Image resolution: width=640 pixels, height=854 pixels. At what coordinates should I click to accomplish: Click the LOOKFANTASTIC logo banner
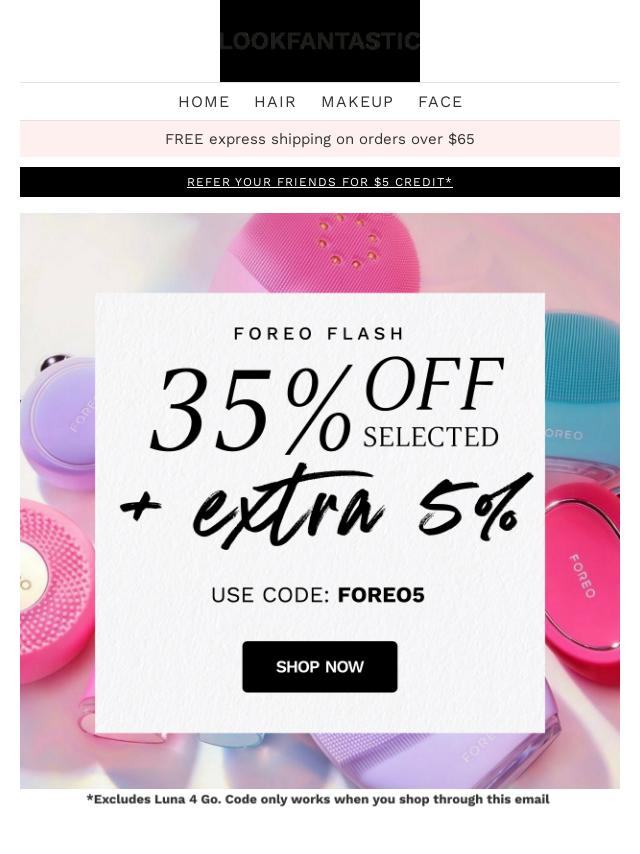click(320, 41)
